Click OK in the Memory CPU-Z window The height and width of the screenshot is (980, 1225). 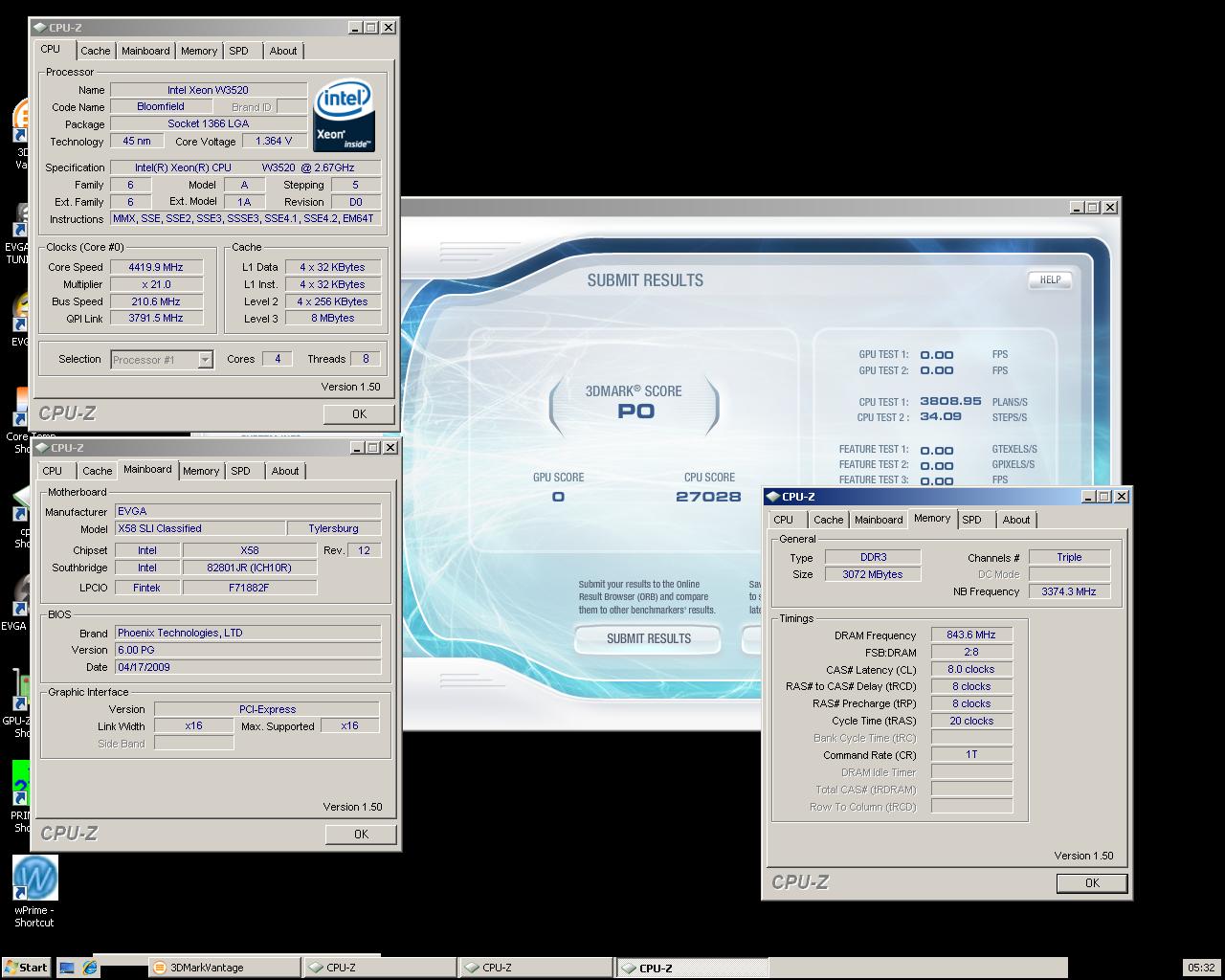(1092, 883)
